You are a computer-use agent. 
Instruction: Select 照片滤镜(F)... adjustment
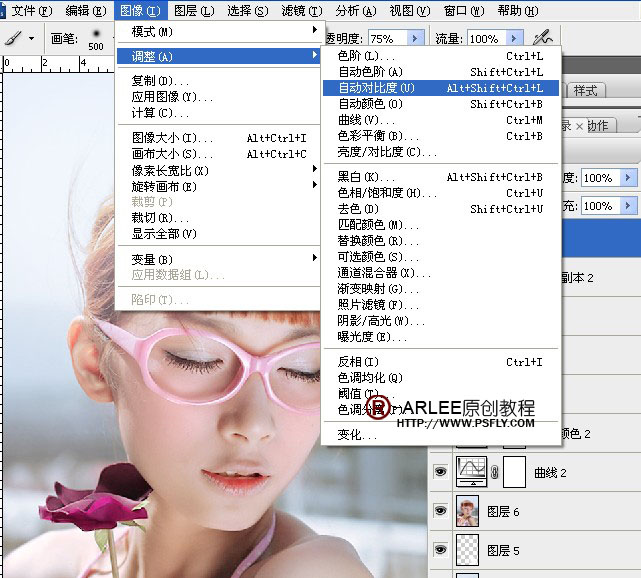point(441,305)
